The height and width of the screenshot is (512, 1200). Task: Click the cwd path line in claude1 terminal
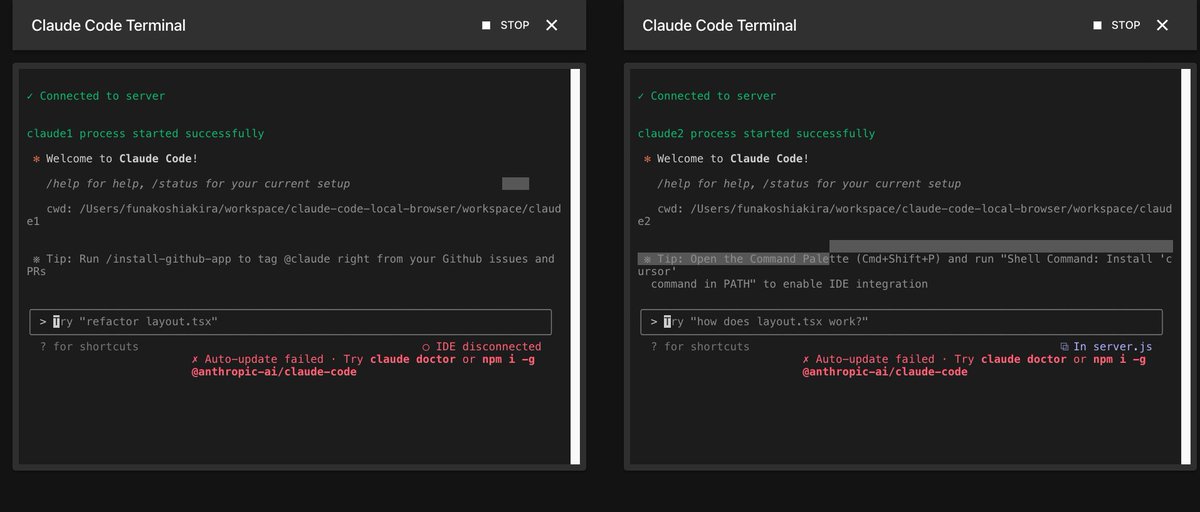(294, 215)
